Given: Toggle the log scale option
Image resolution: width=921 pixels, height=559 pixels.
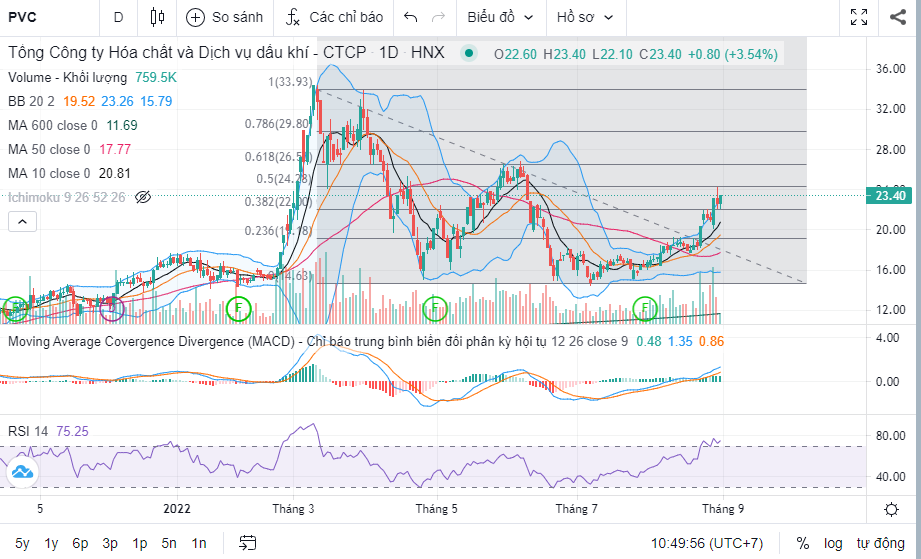Looking at the screenshot, I should click(833, 543).
